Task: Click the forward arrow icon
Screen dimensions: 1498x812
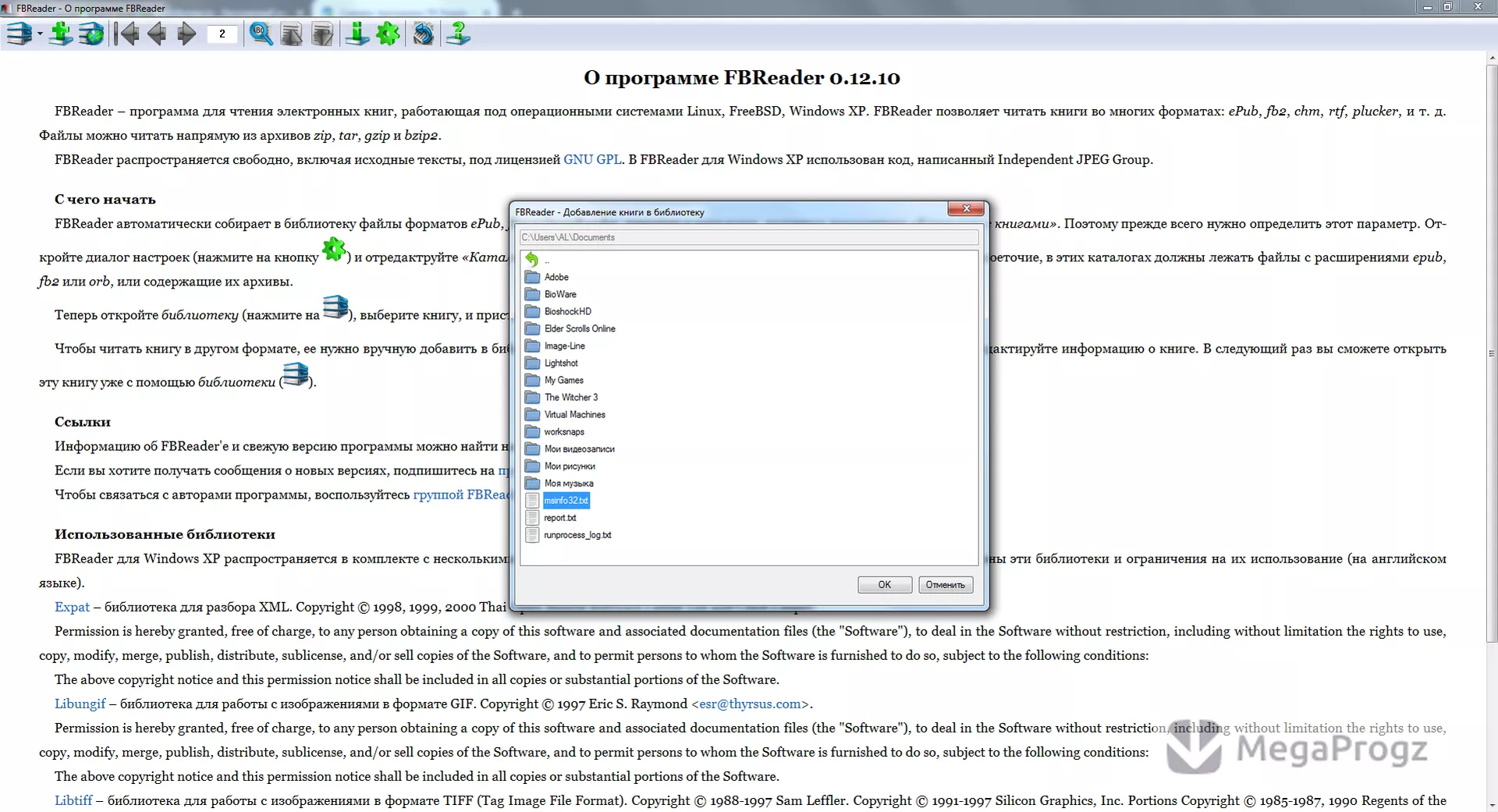Action: point(186,34)
